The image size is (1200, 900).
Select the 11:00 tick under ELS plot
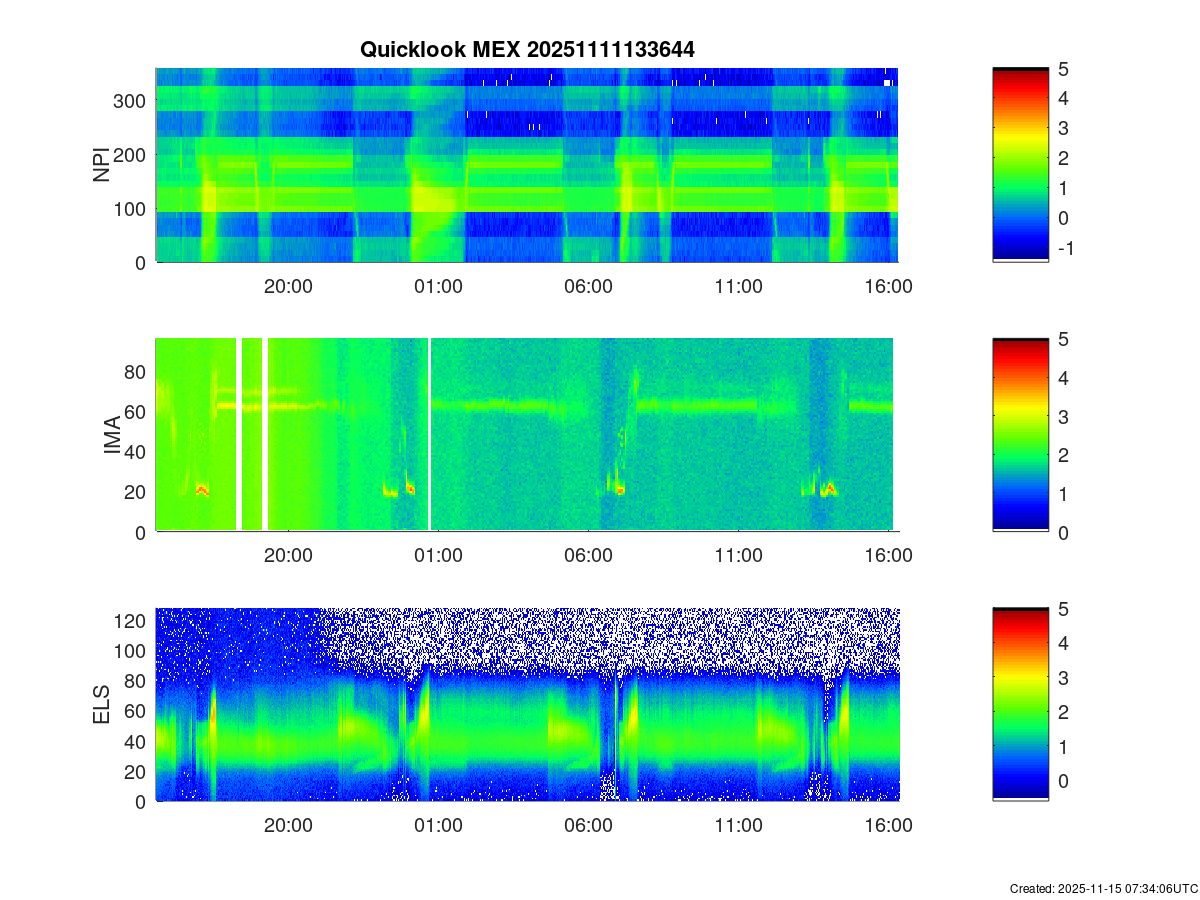click(738, 827)
